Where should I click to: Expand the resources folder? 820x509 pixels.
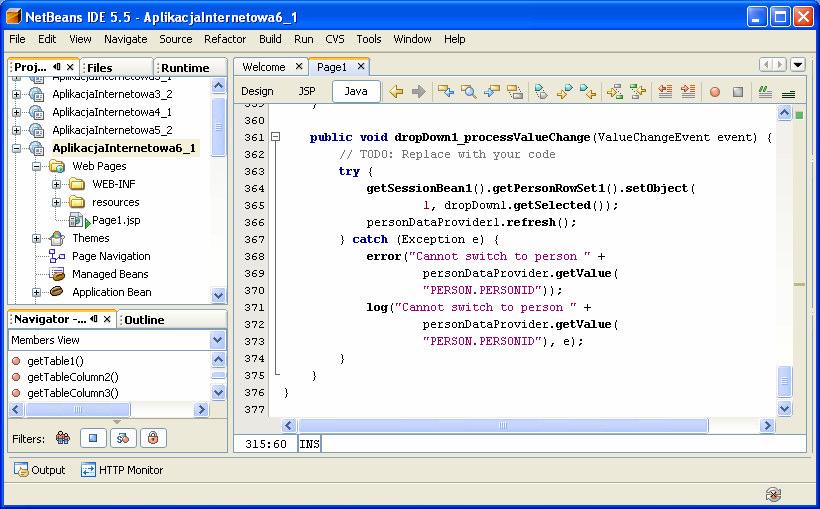coord(56,202)
